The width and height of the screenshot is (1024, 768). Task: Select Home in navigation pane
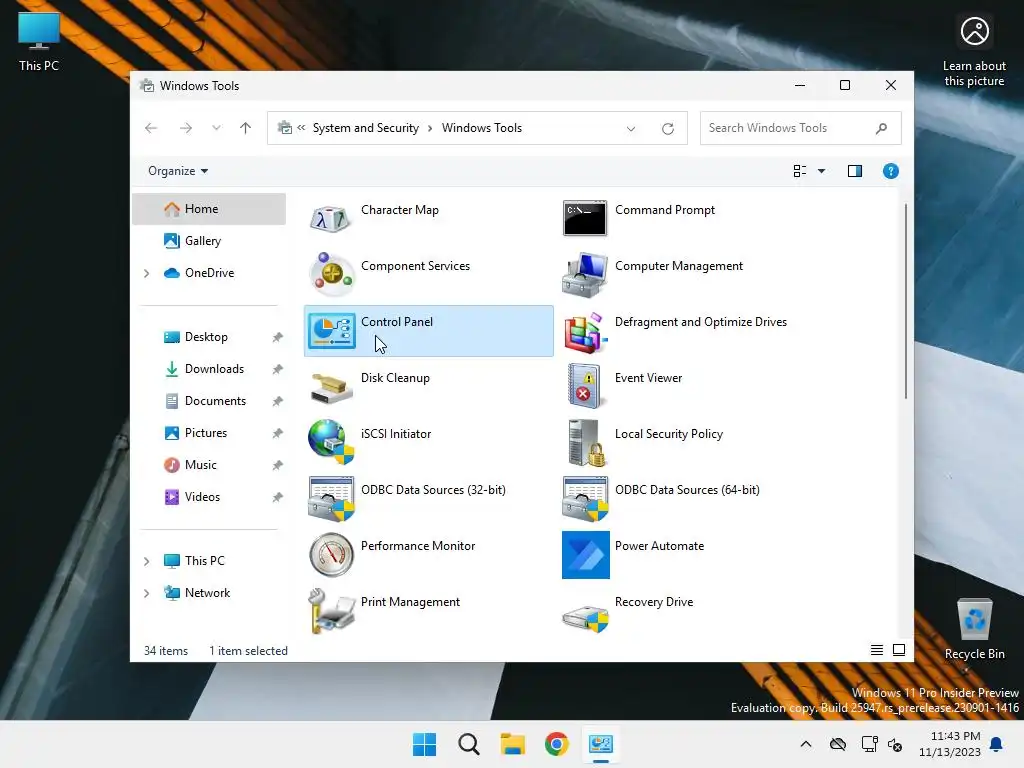[x=209, y=209]
